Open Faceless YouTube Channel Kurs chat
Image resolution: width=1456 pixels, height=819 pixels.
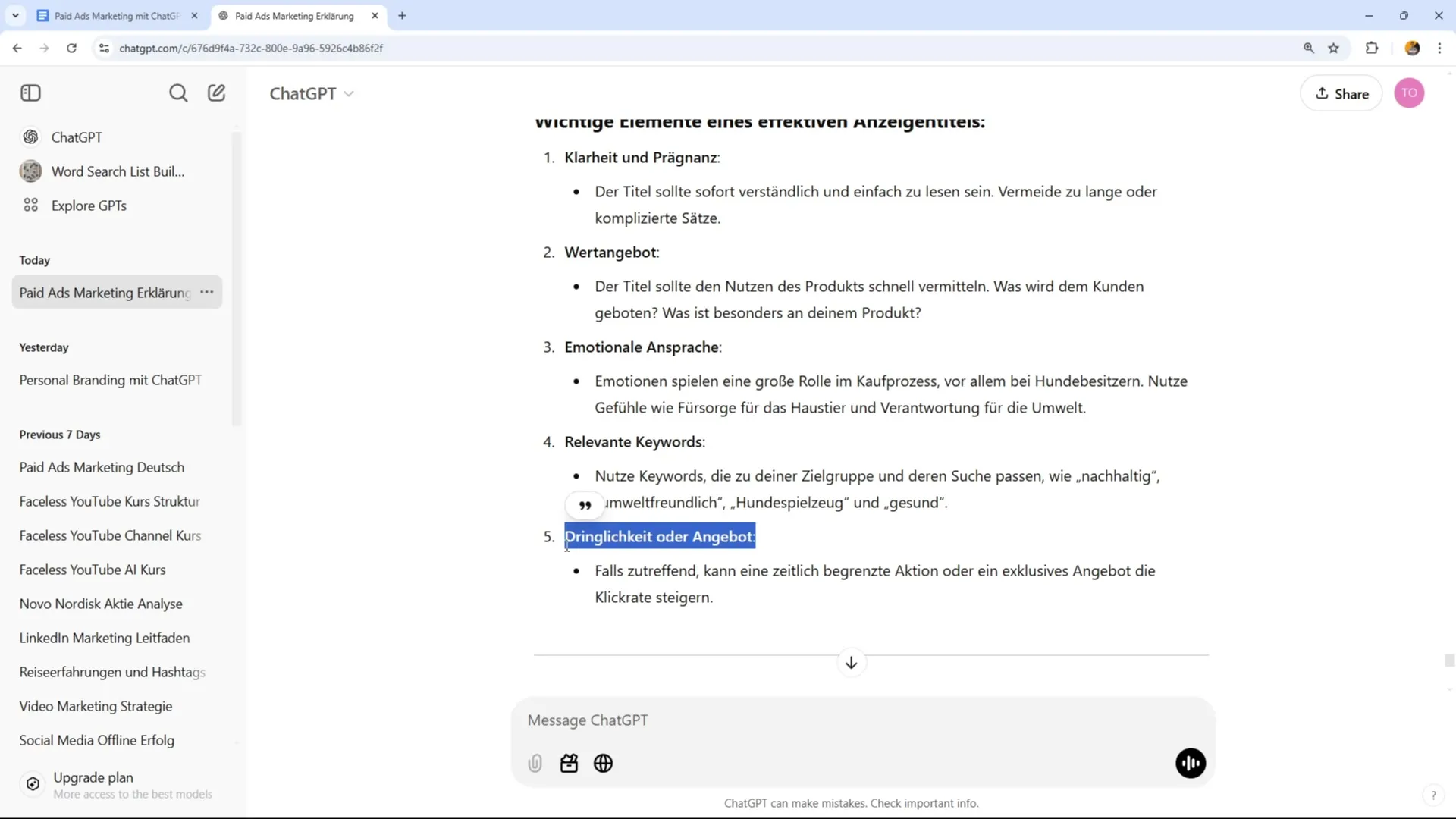tap(118, 535)
